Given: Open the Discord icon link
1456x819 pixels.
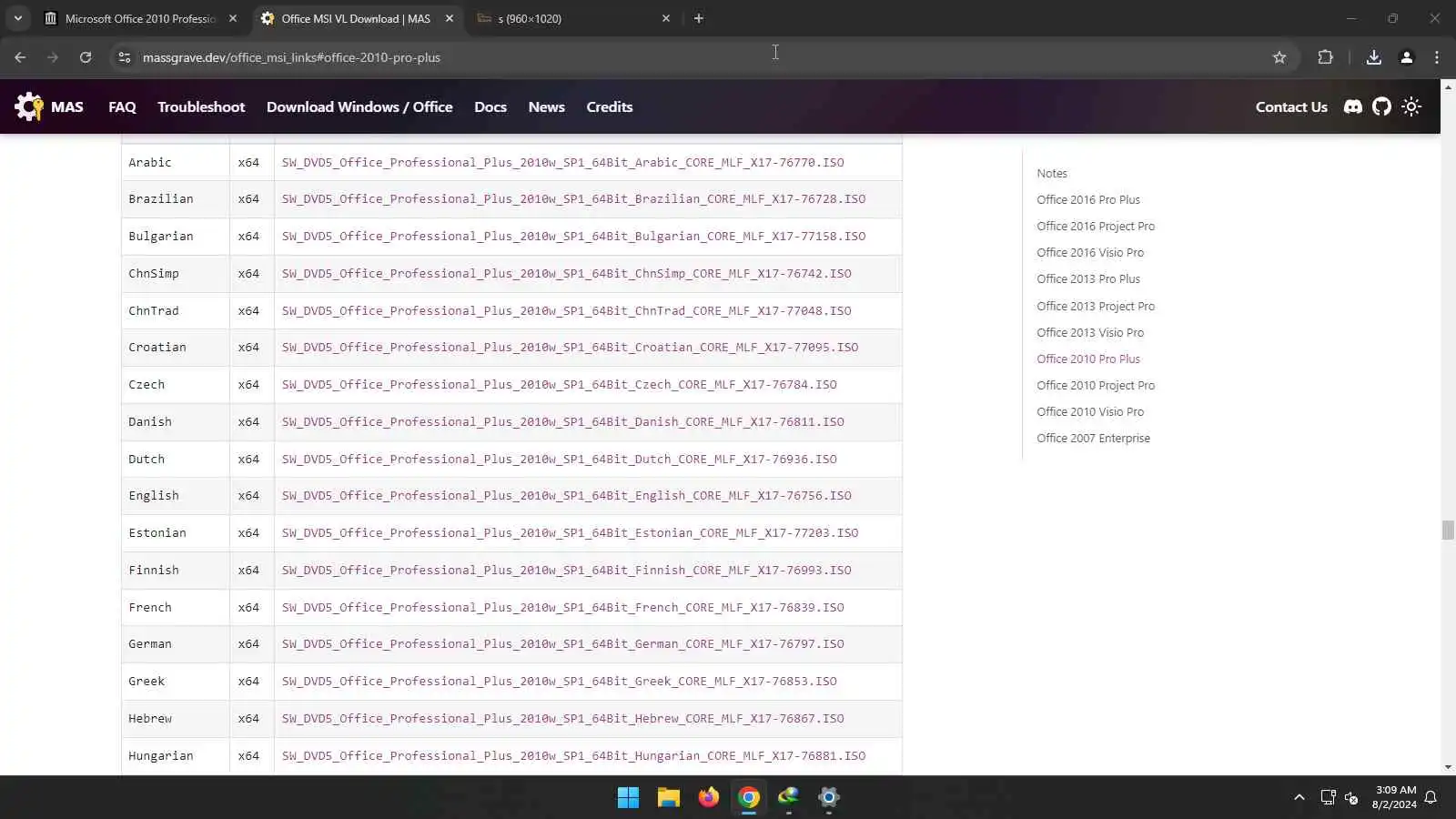Looking at the screenshot, I should point(1353,106).
